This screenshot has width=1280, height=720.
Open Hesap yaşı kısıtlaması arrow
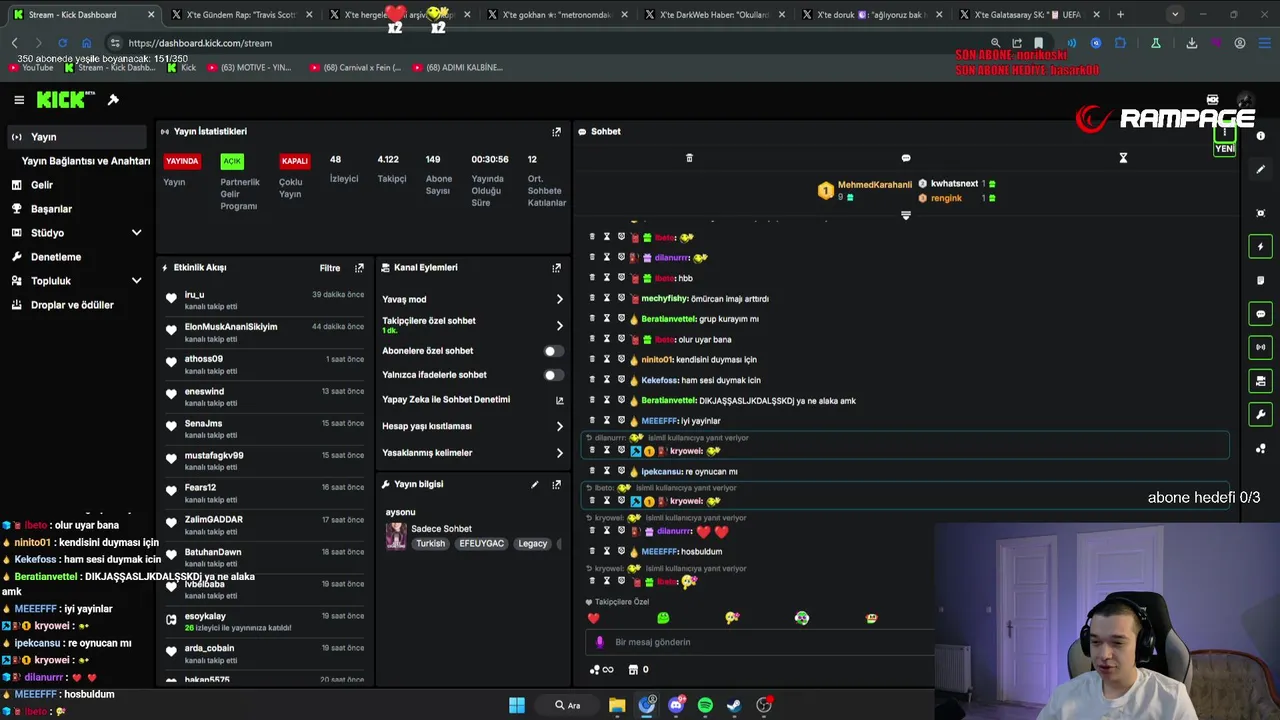point(559,426)
